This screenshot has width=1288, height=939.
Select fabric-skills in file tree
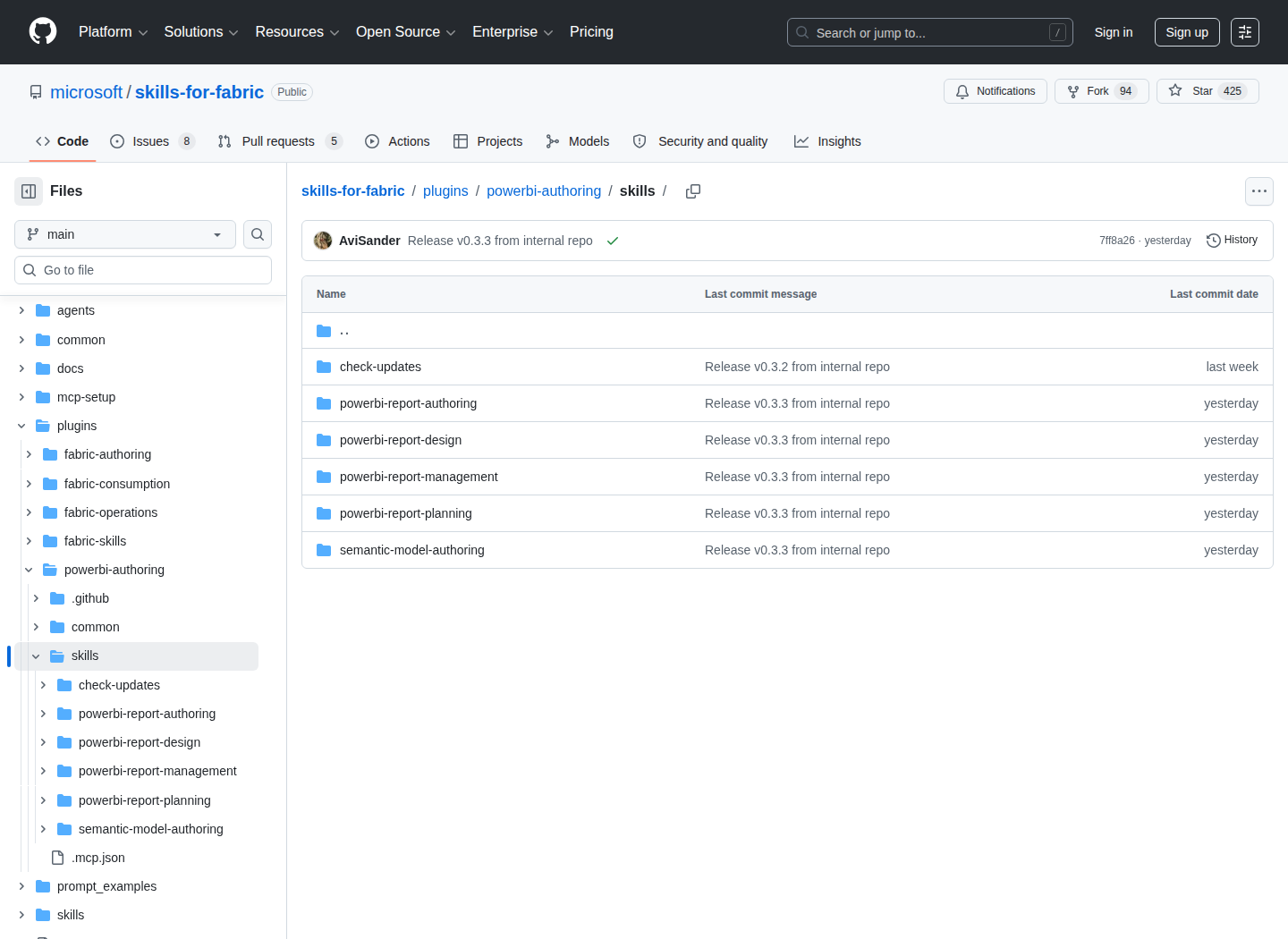pyautogui.click(x=95, y=541)
